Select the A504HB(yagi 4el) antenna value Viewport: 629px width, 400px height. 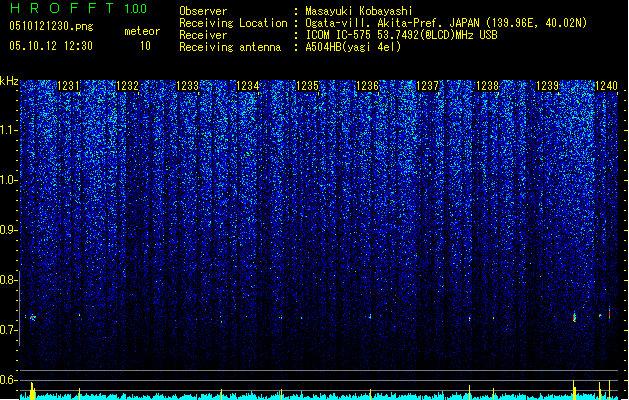pyautogui.click(x=353, y=47)
